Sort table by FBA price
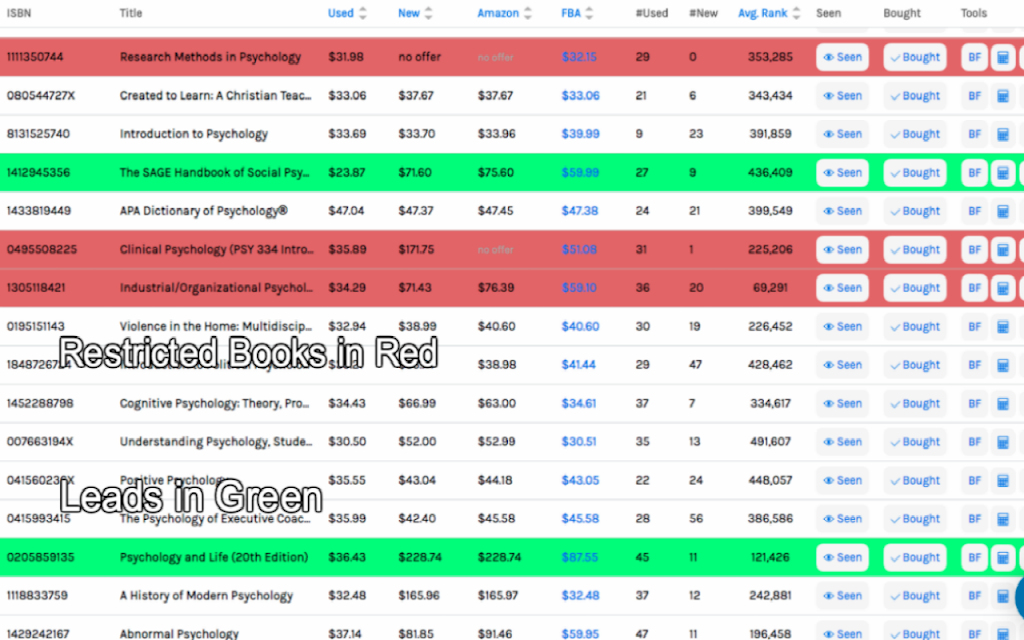1024x640 pixels. [577, 13]
